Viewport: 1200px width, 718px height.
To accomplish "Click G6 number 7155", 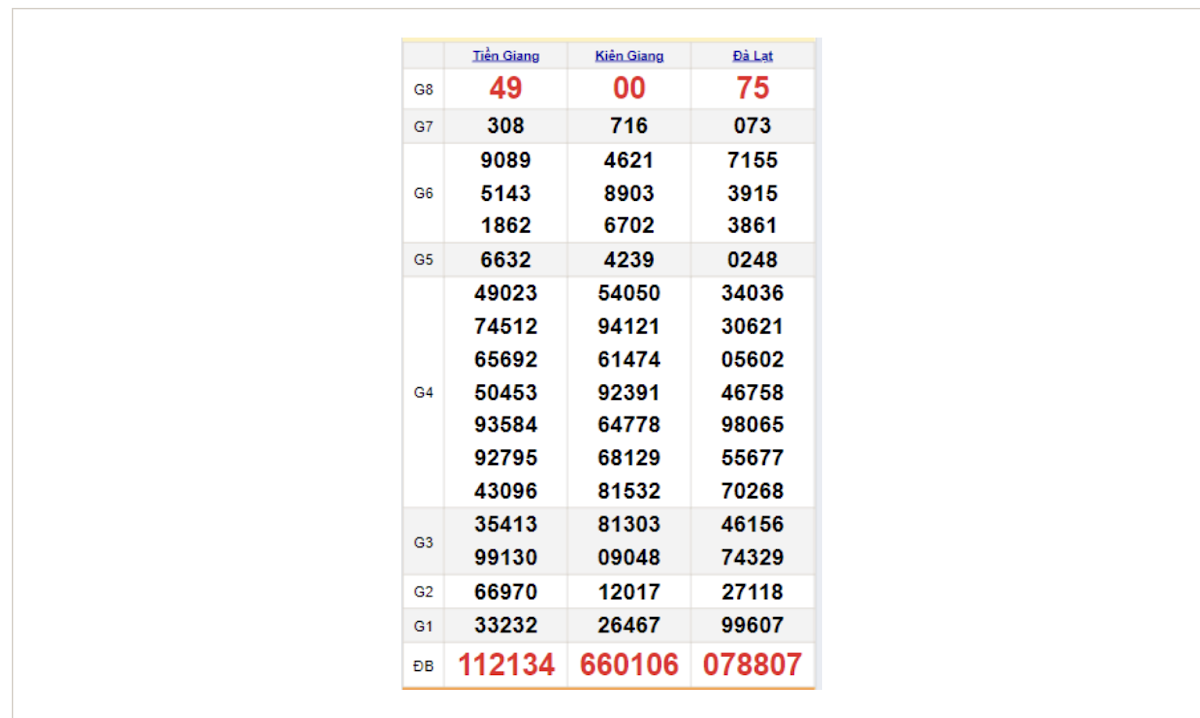I will [752, 160].
